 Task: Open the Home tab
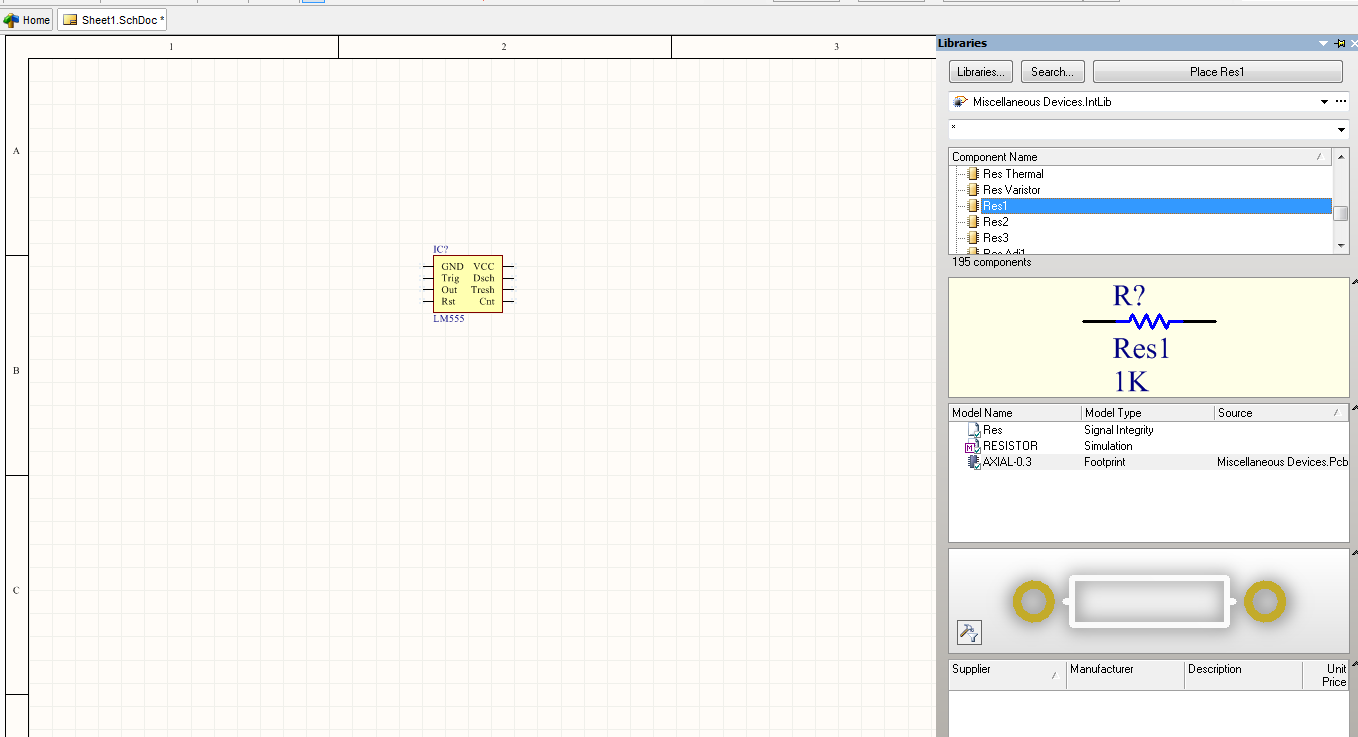(x=27, y=20)
